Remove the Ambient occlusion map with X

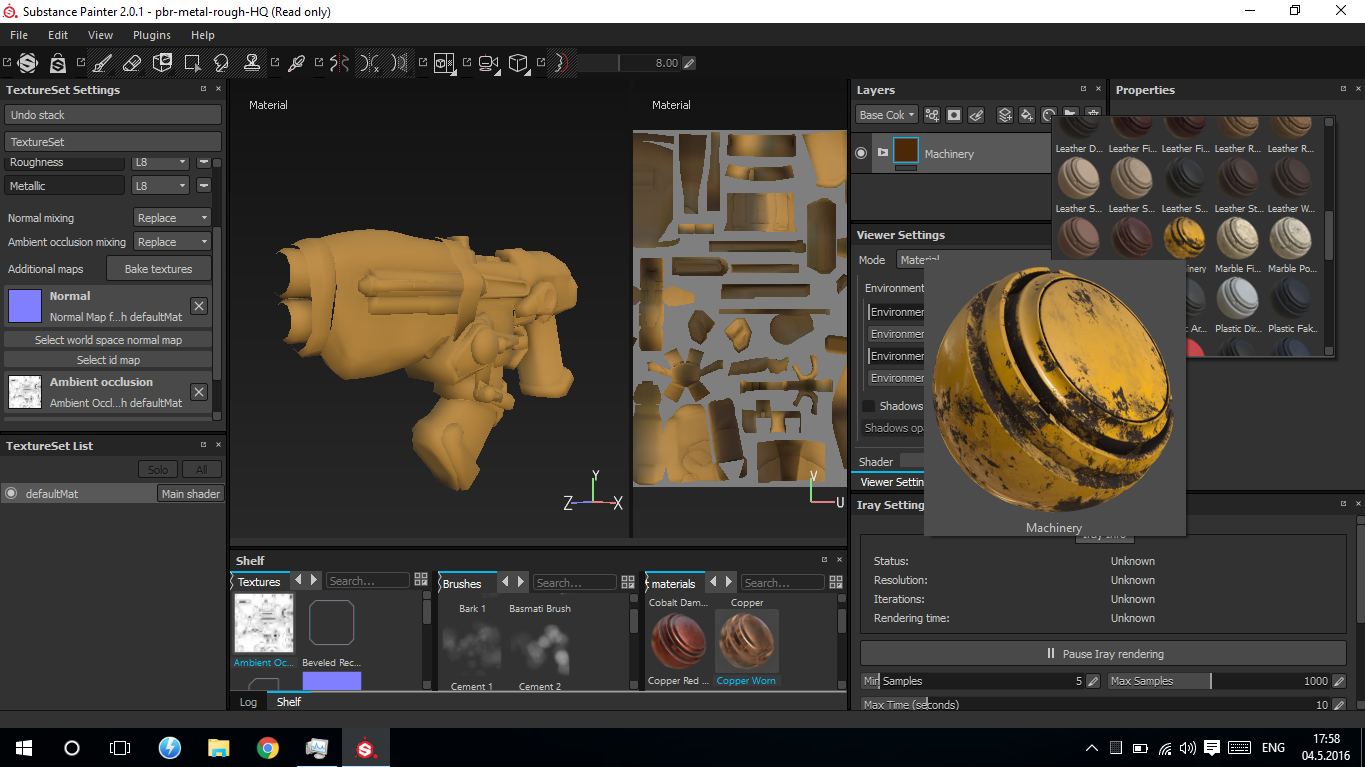(x=199, y=392)
